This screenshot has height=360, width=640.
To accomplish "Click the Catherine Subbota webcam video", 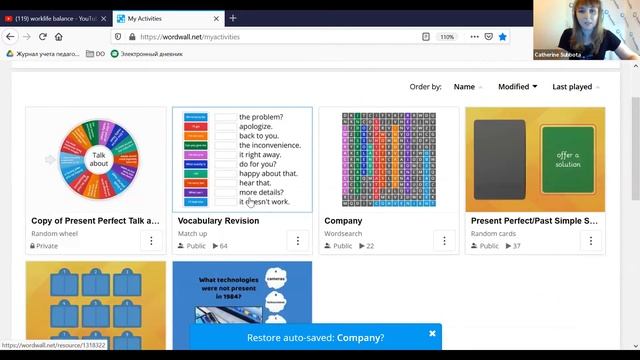I will pyautogui.click(x=587, y=30).
